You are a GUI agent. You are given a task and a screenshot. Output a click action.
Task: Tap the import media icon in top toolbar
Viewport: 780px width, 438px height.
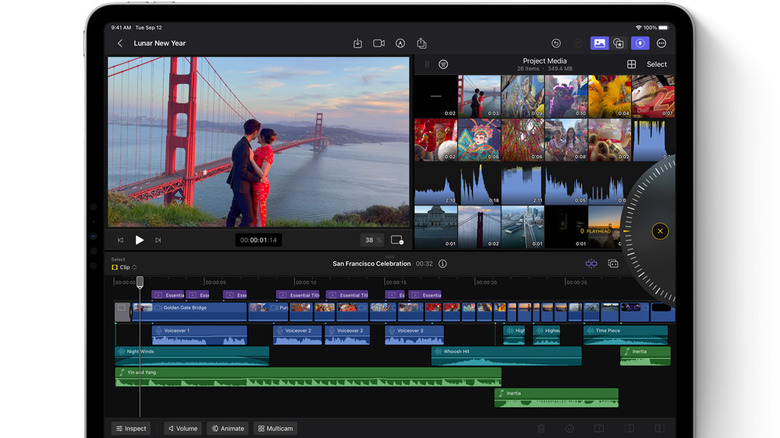coord(358,43)
